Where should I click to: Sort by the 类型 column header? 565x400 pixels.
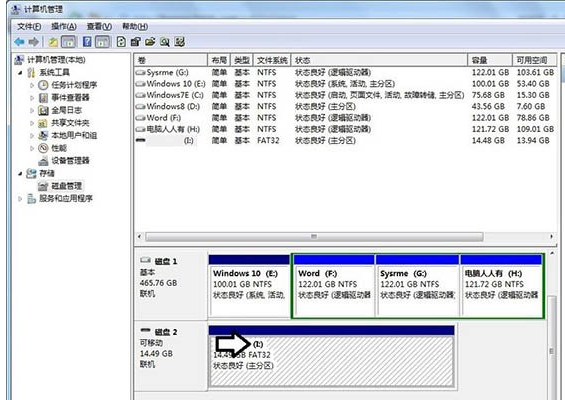pyautogui.click(x=242, y=60)
